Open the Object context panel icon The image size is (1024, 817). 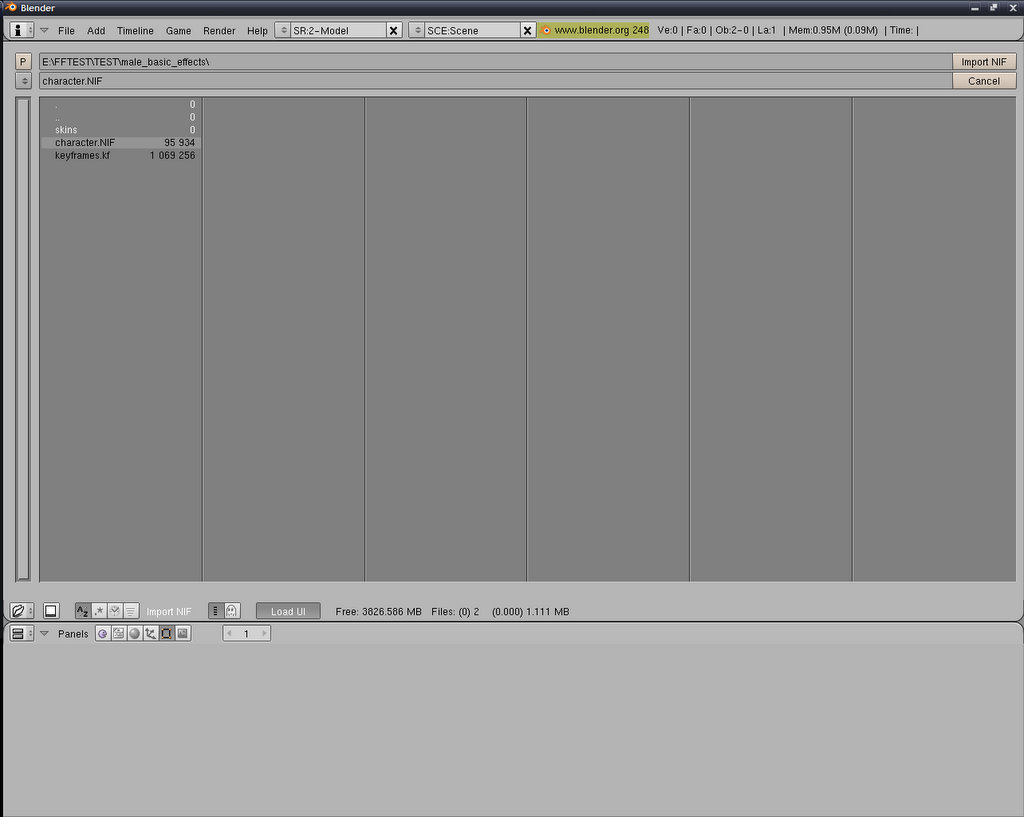(x=150, y=634)
